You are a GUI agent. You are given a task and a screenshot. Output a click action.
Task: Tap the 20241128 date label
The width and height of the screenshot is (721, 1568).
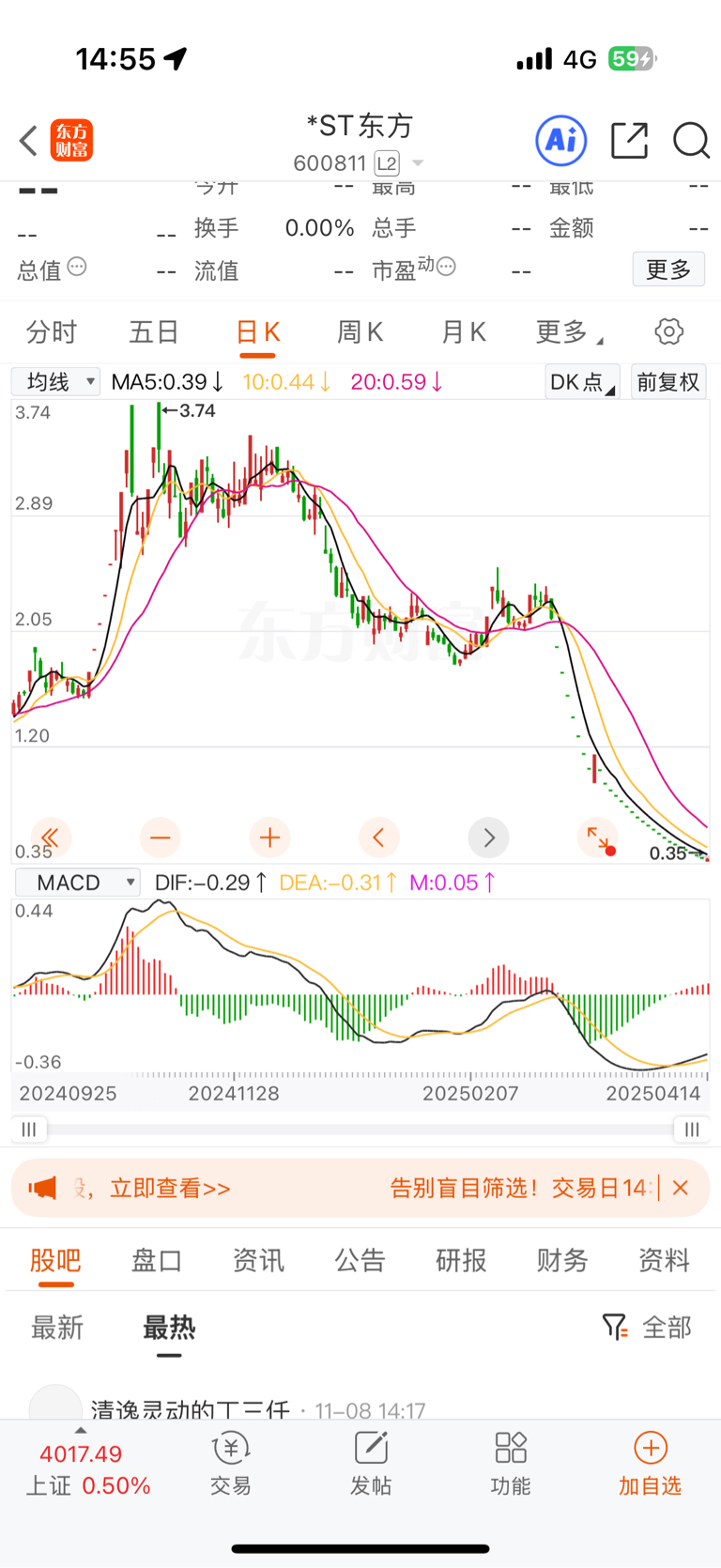click(x=234, y=1094)
